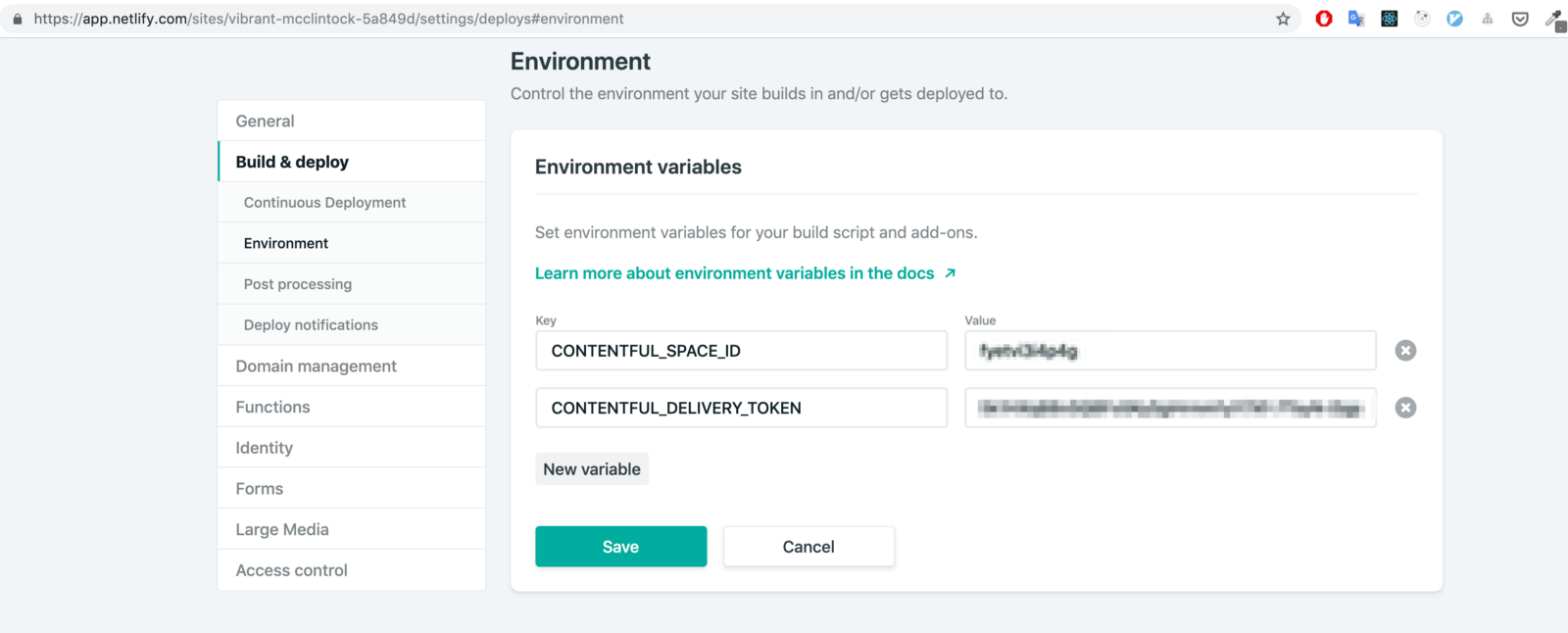Open the Identity settings
1568x633 pixels.
click(352, 448)
